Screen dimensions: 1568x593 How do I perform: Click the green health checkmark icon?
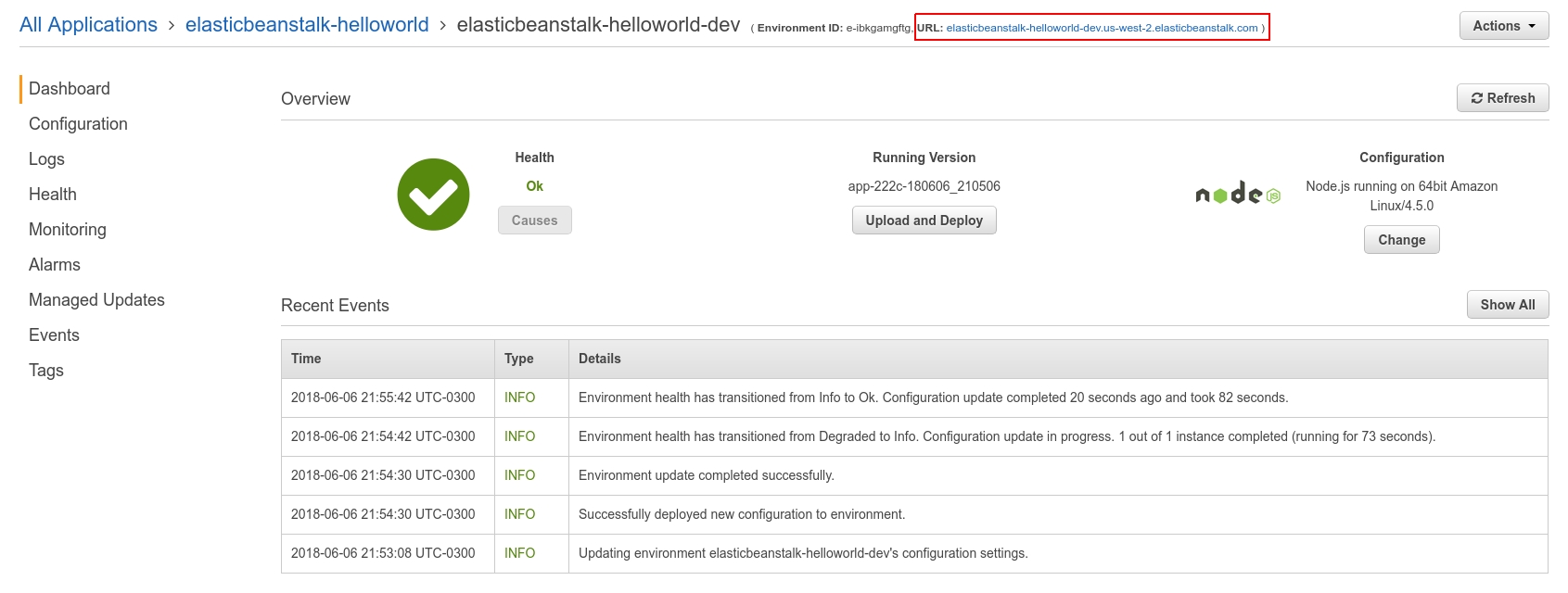pos(433,195)
